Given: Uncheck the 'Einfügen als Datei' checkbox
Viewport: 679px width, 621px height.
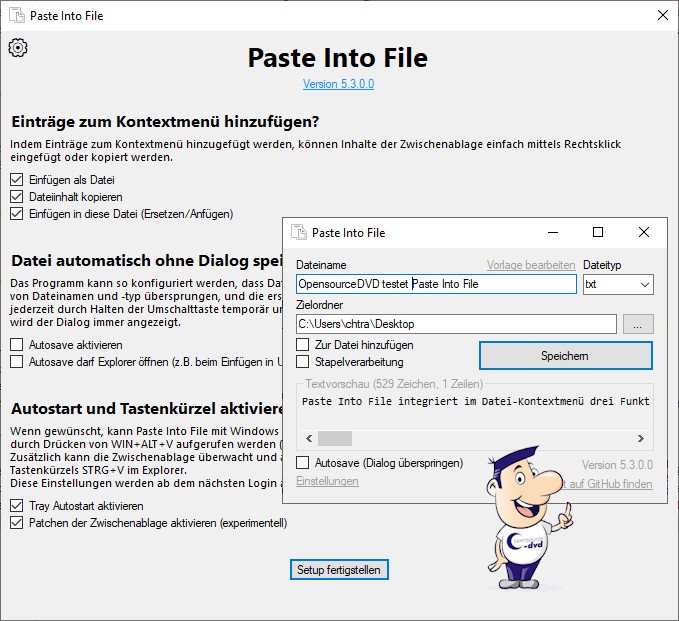Looking at the screenshot, I should [16, 180].
